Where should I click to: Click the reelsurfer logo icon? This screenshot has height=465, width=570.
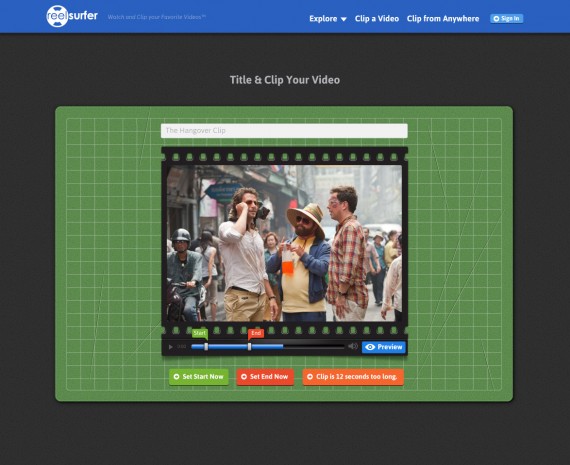(57, 16)
